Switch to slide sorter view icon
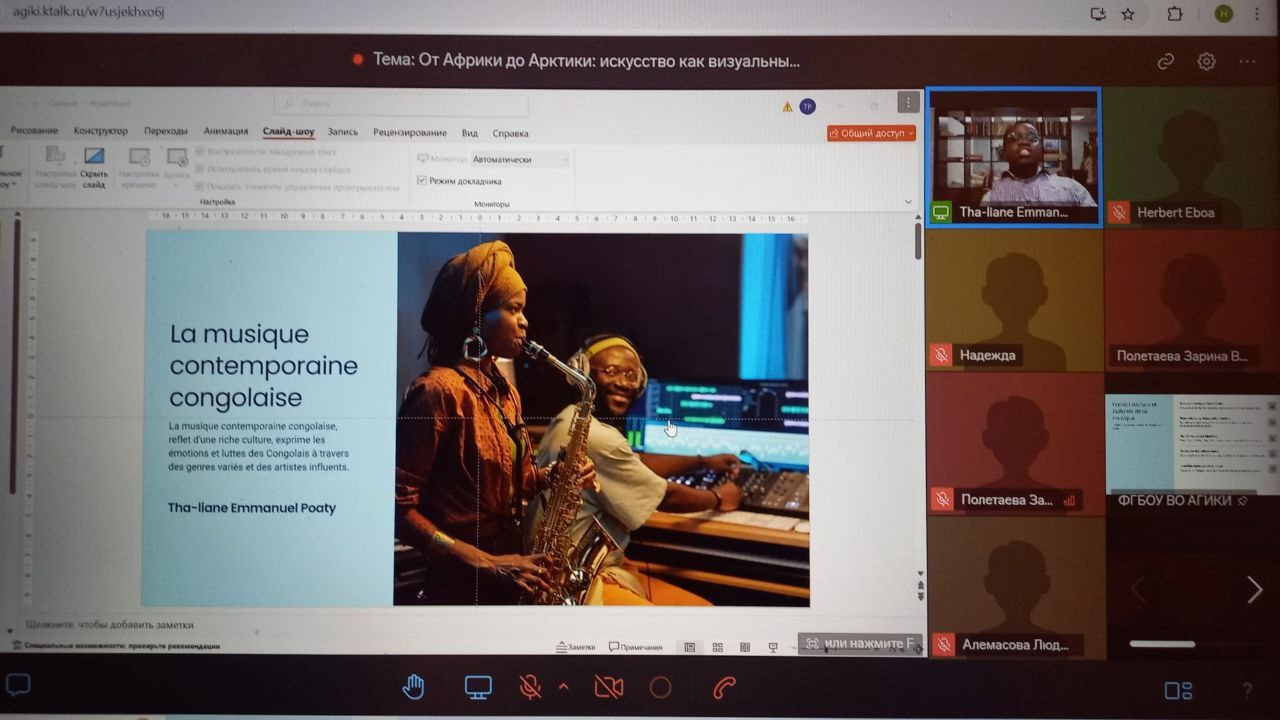 [717, 647]
